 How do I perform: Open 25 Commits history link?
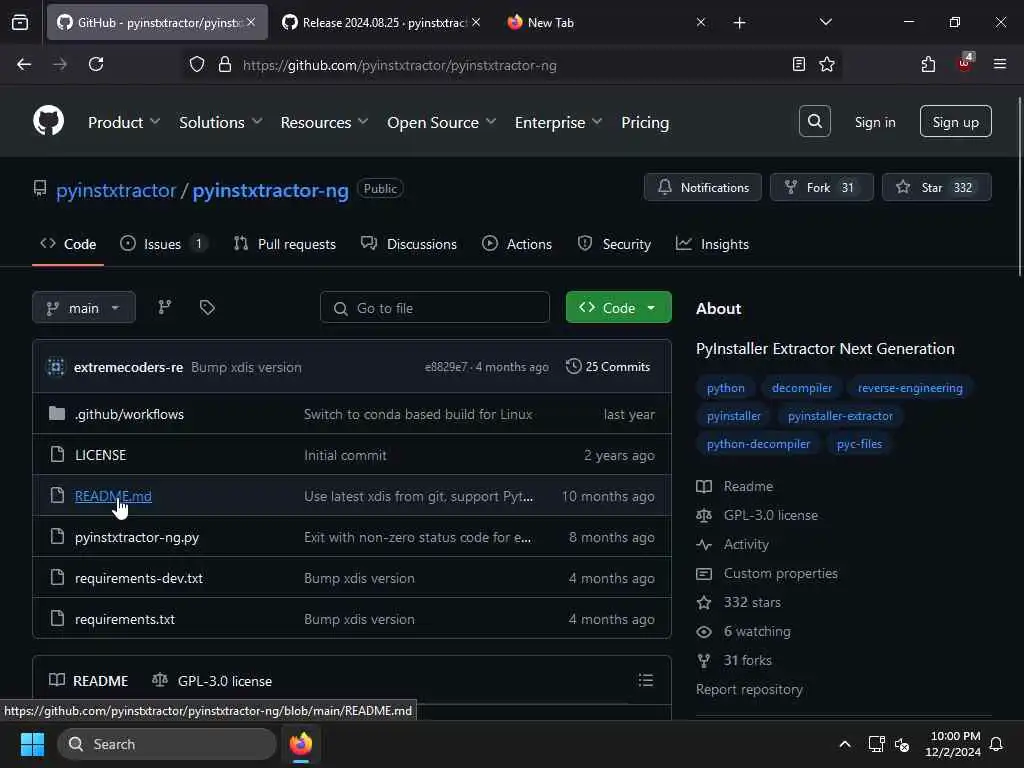(x=608, y=366)
